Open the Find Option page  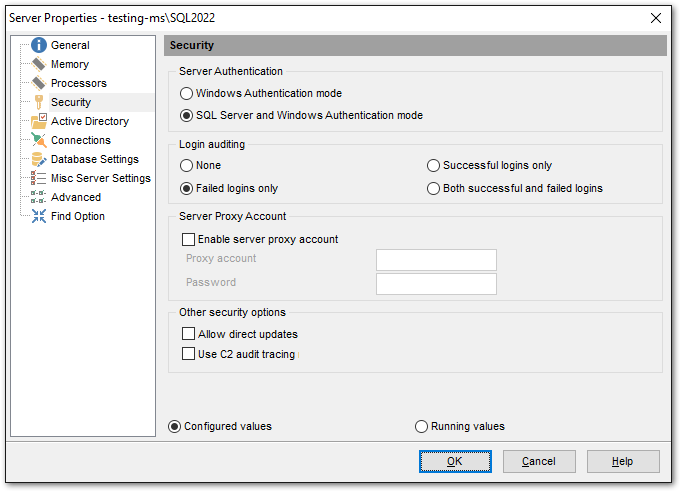coord(78,216)
